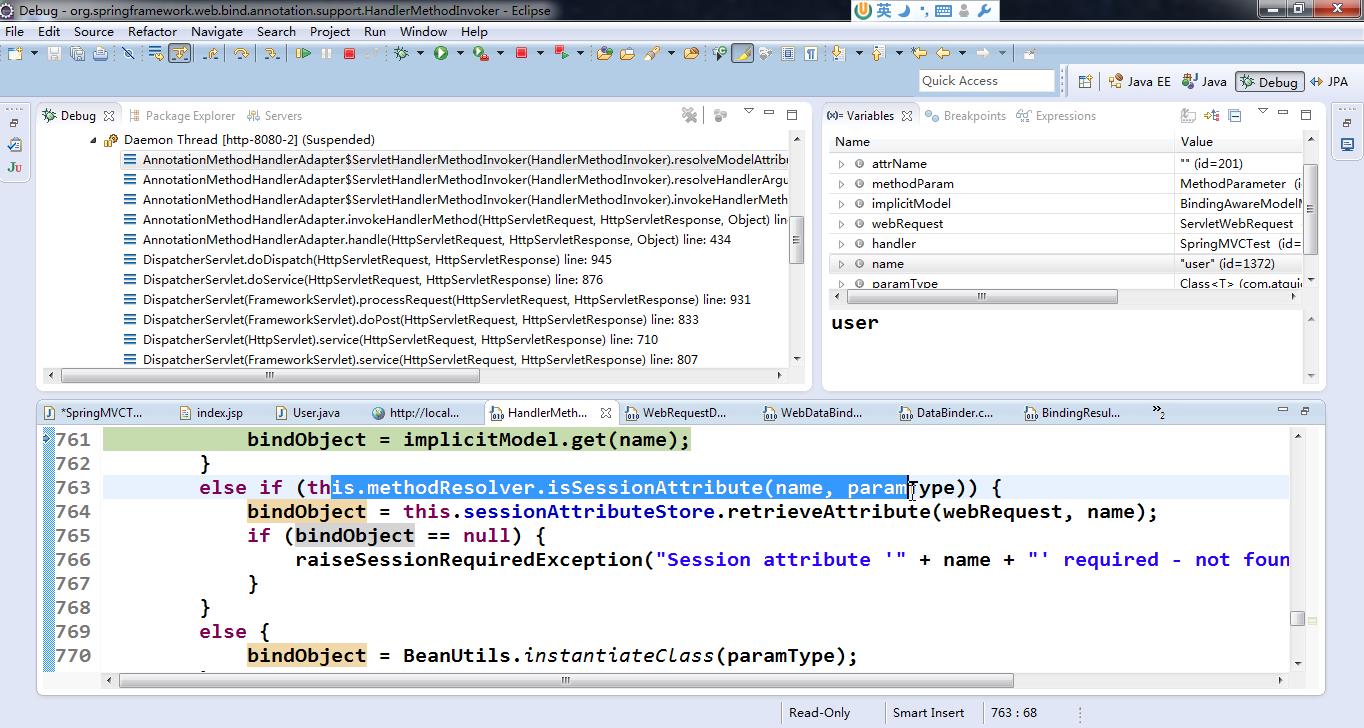The image size is (1364, 728).
Task: Click the Print icon in toolbar
Action: [x=100, y=53]
